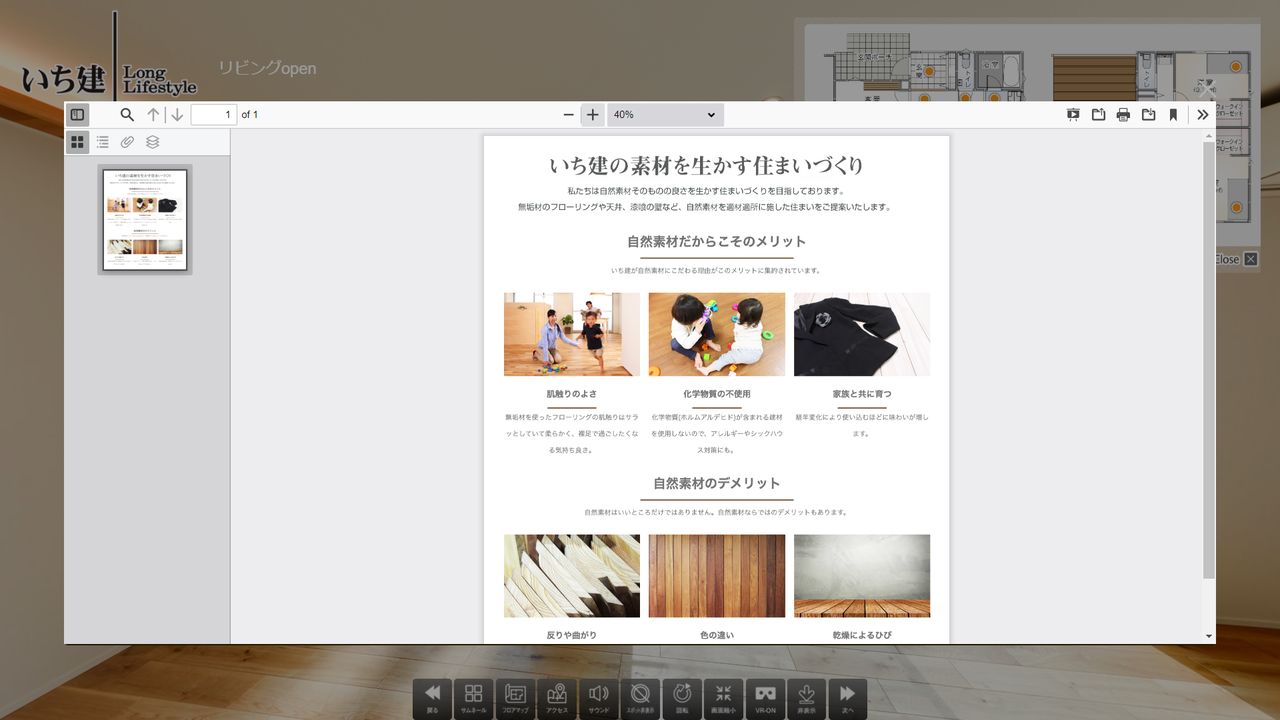The width and height of the screenshot is (1280, 720).
Task: Download the PDF document
Action: 1148,115
